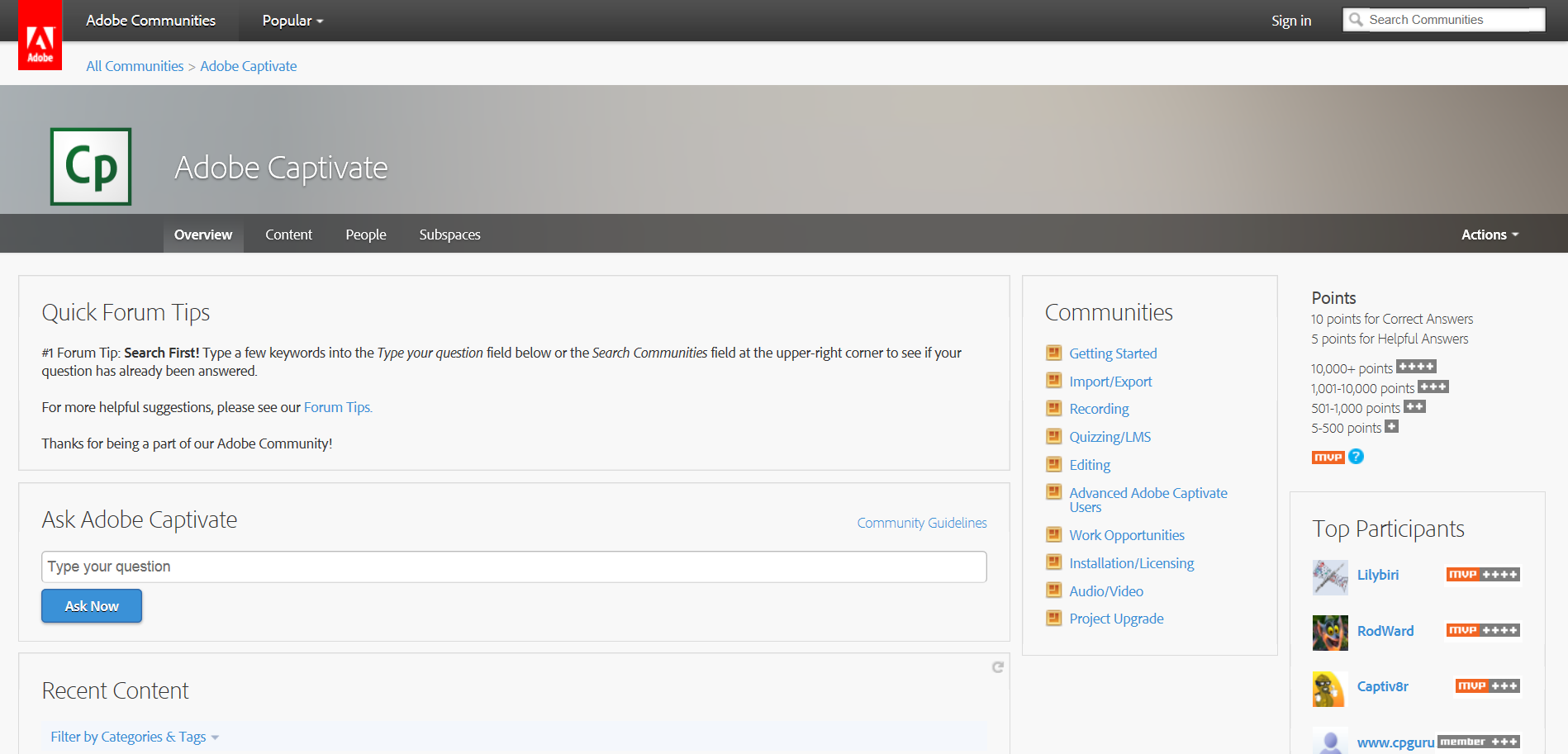Open the Work Opportunities link
The image size is (1568, 754).
pyautogui.click(x=1127, y=535)
